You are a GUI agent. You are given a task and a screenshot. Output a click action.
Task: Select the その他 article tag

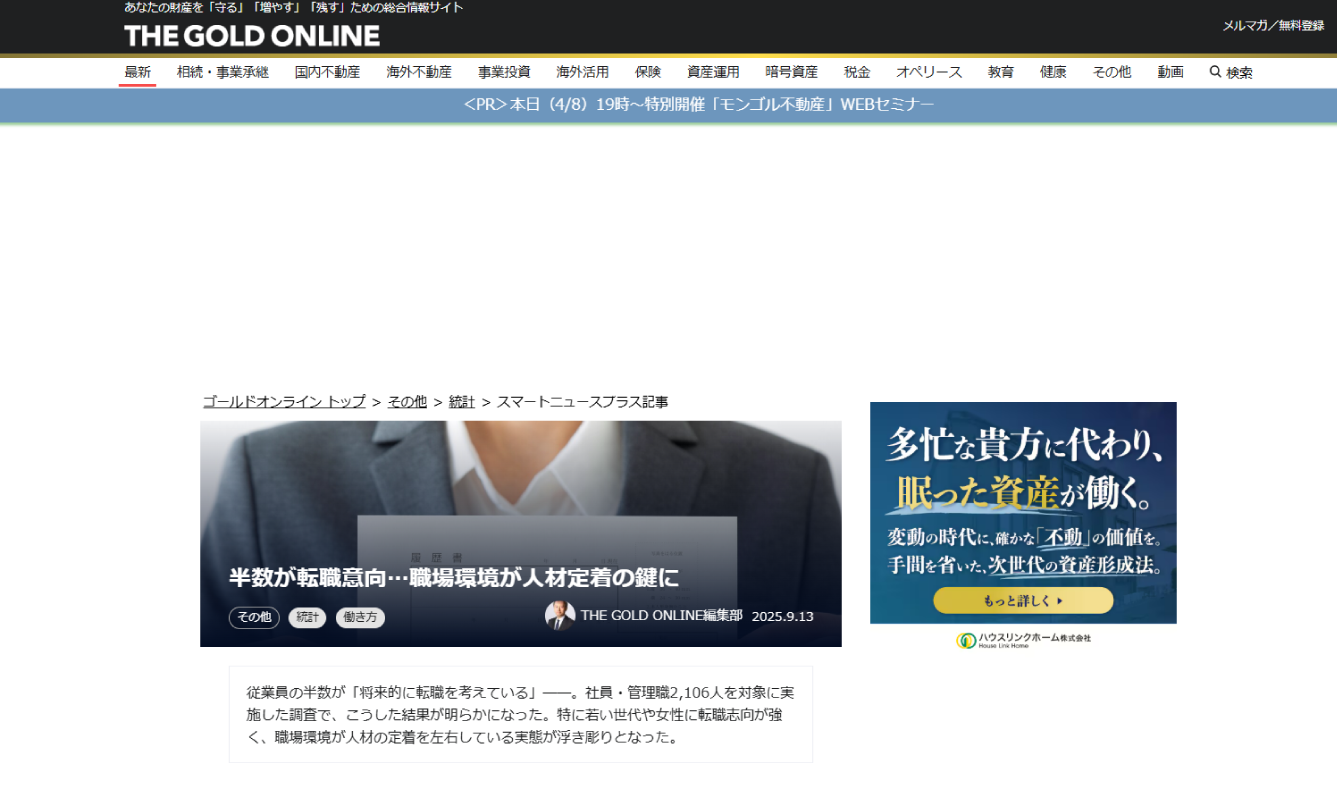[x=254, y=618]
